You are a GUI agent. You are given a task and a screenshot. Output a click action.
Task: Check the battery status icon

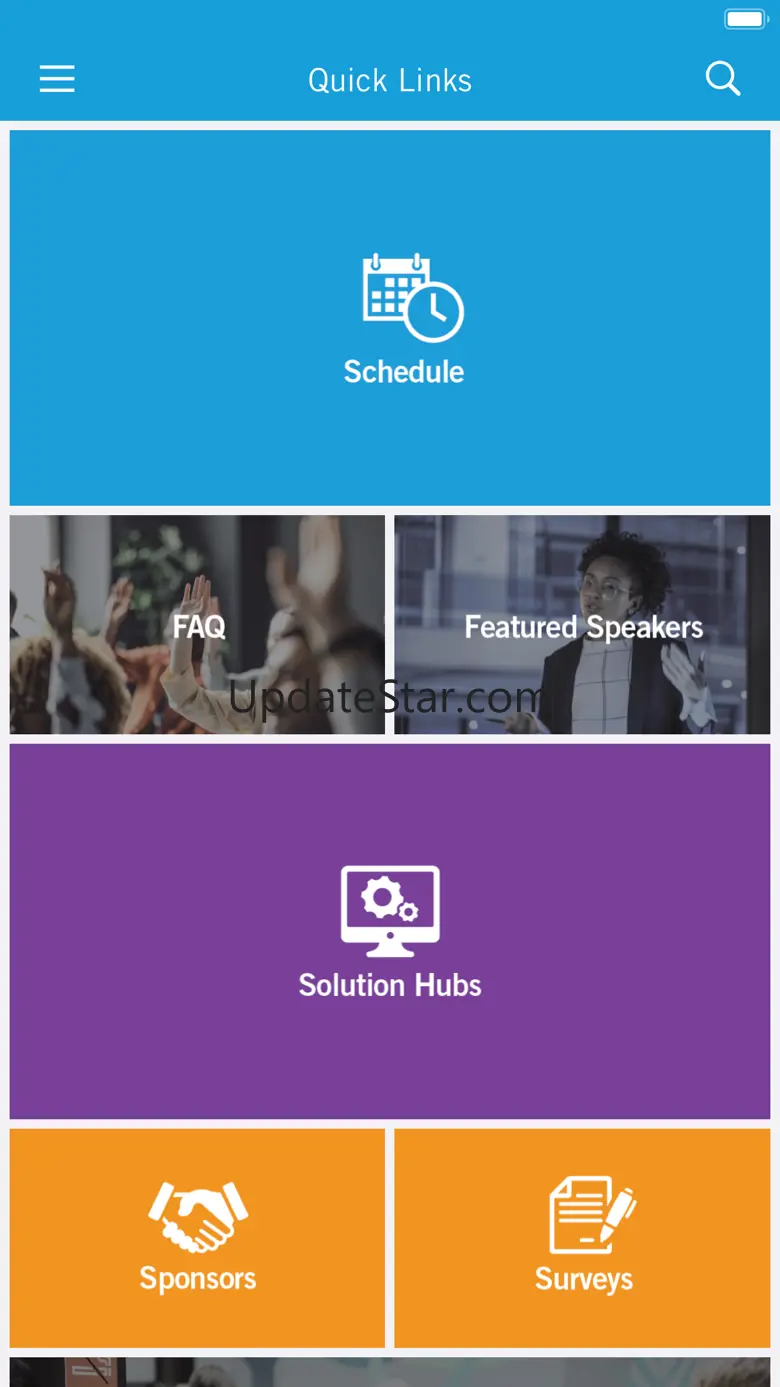click(746, 19)
